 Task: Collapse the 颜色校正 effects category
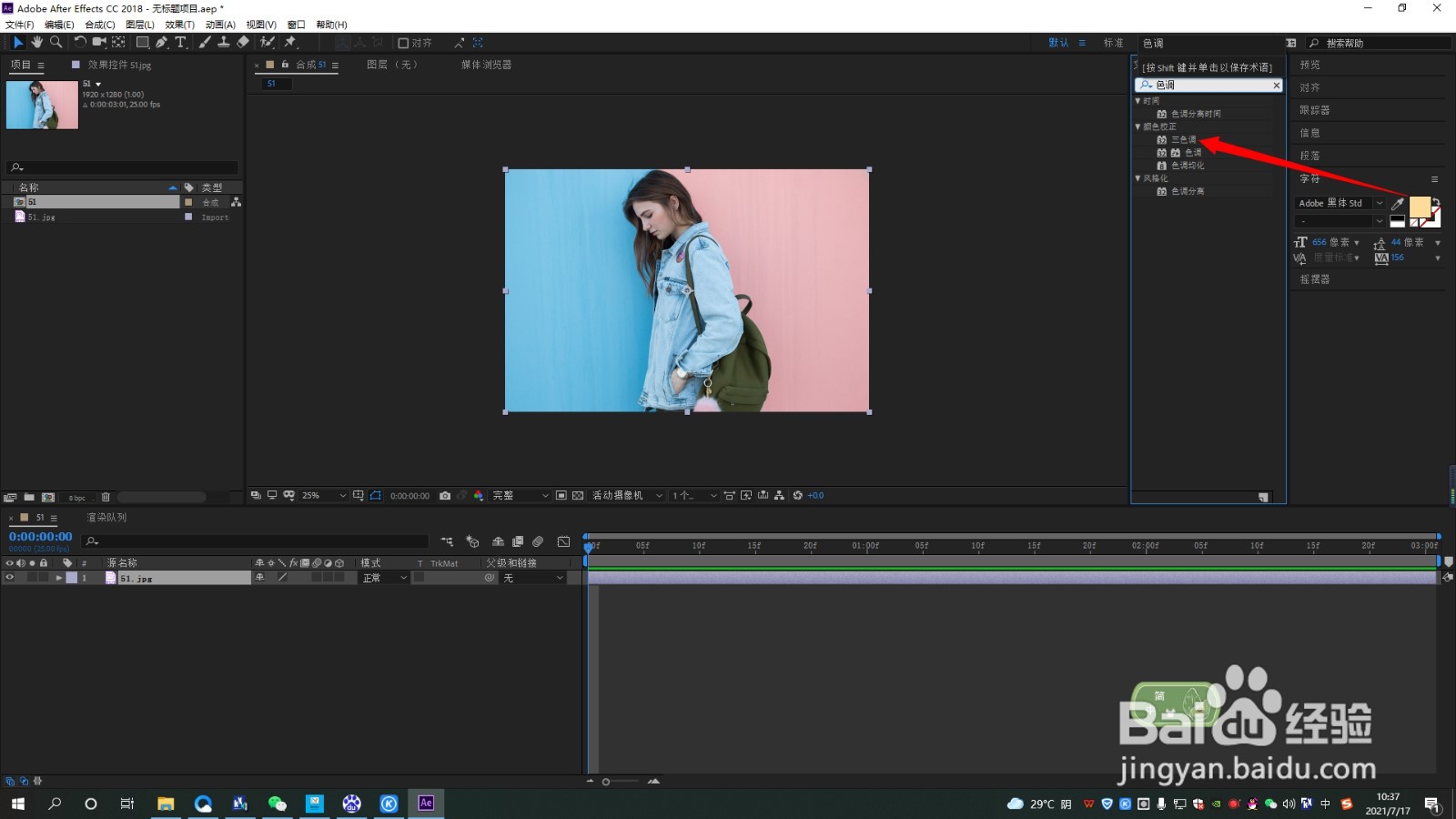click(1137, 126)
